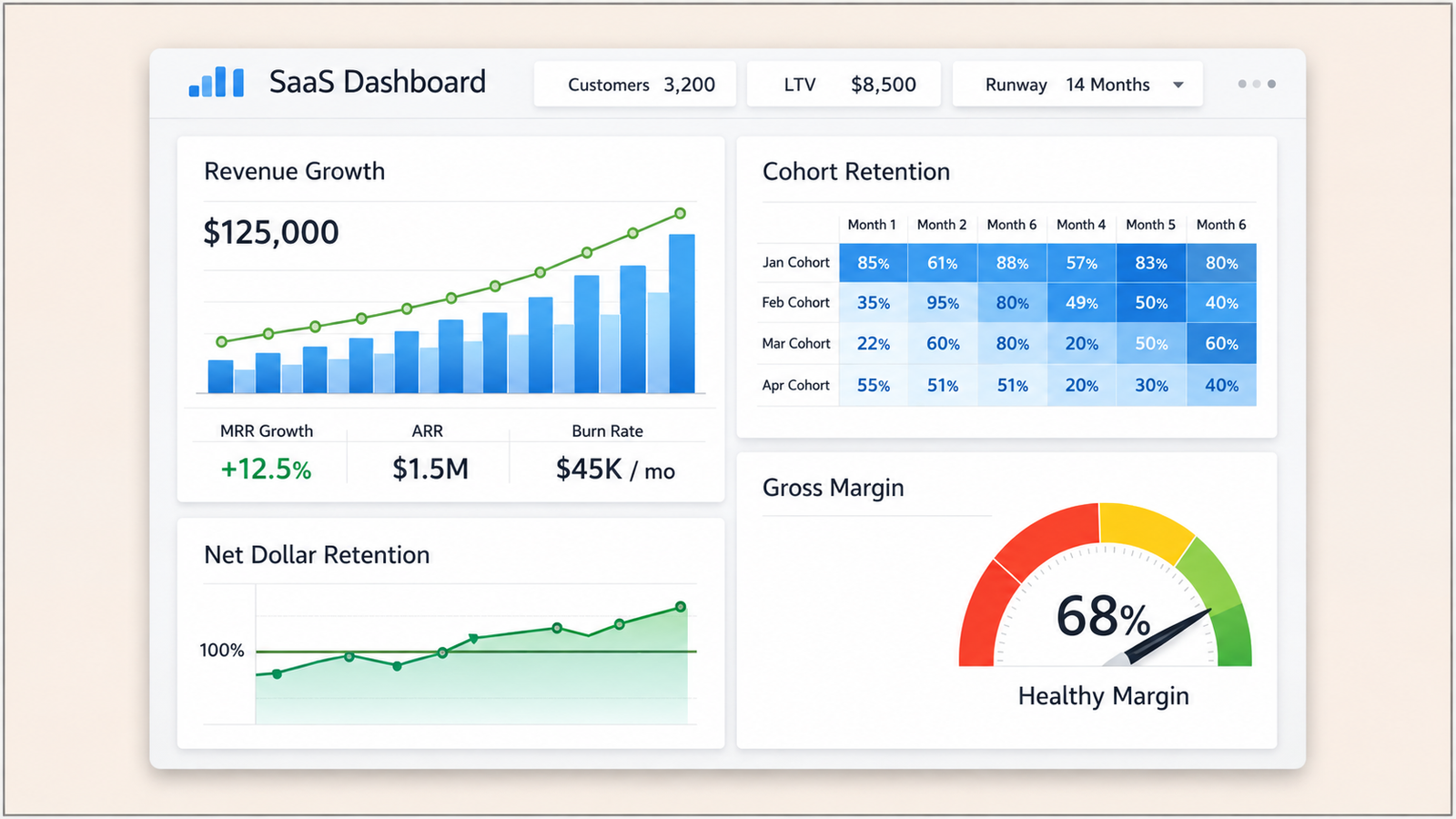This screenshot has height=819, width=1456.
Task: Click the Month 5 column header
Action: click(x=1150, y=225)
